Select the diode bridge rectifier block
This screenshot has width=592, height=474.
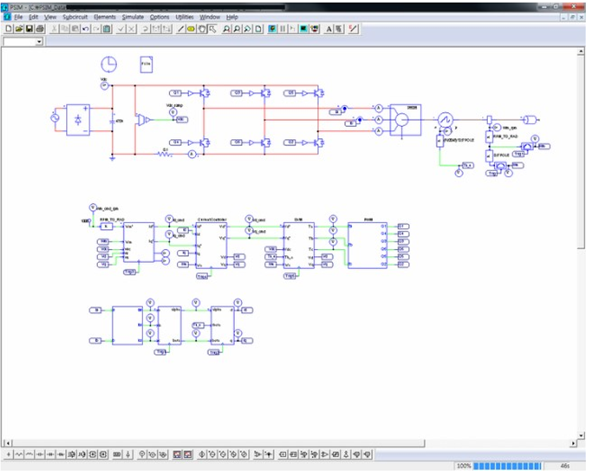(x=78, y=120)
